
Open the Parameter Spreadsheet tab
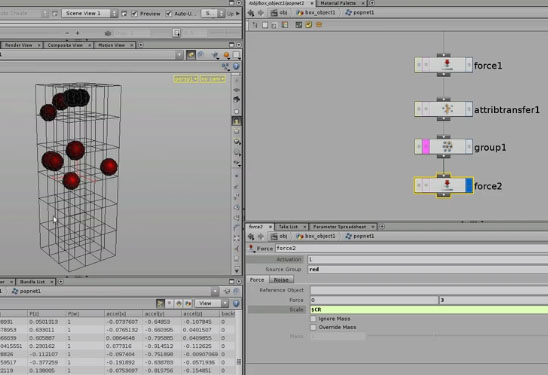point(340,227)
